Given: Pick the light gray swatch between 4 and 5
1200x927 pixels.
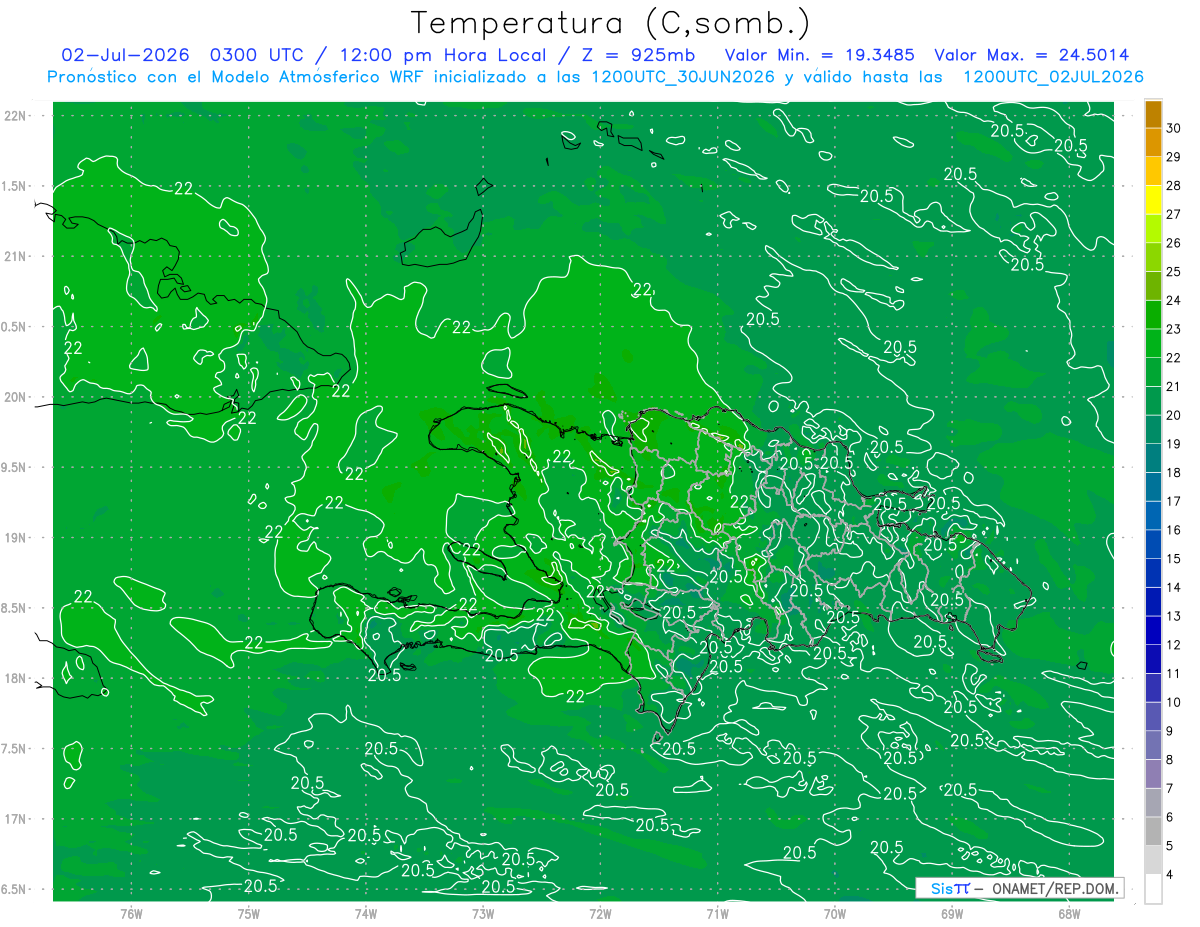Looking at the screenshot, I should (1153, 860).
